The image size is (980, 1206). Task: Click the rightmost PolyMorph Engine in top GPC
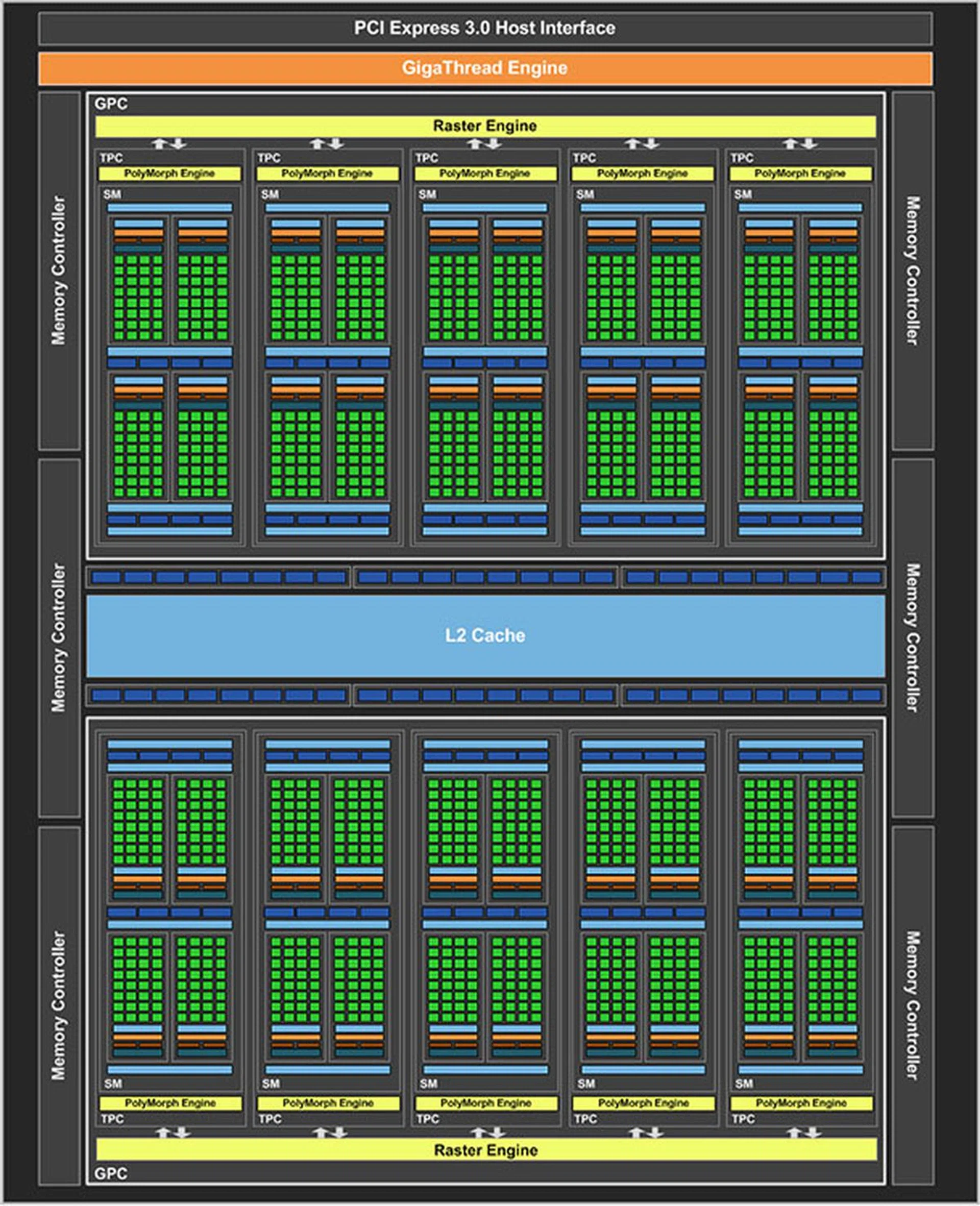point(800,173)
